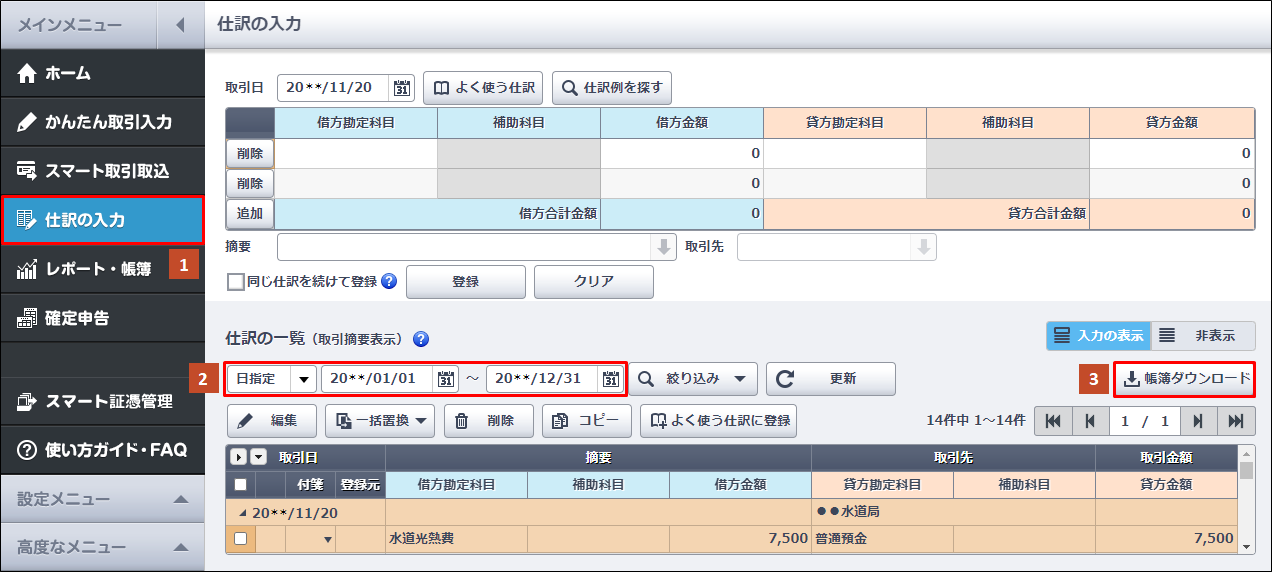Open the 日指定 period dropdown
Screen dimensions: 1272x572
point(272,379)
